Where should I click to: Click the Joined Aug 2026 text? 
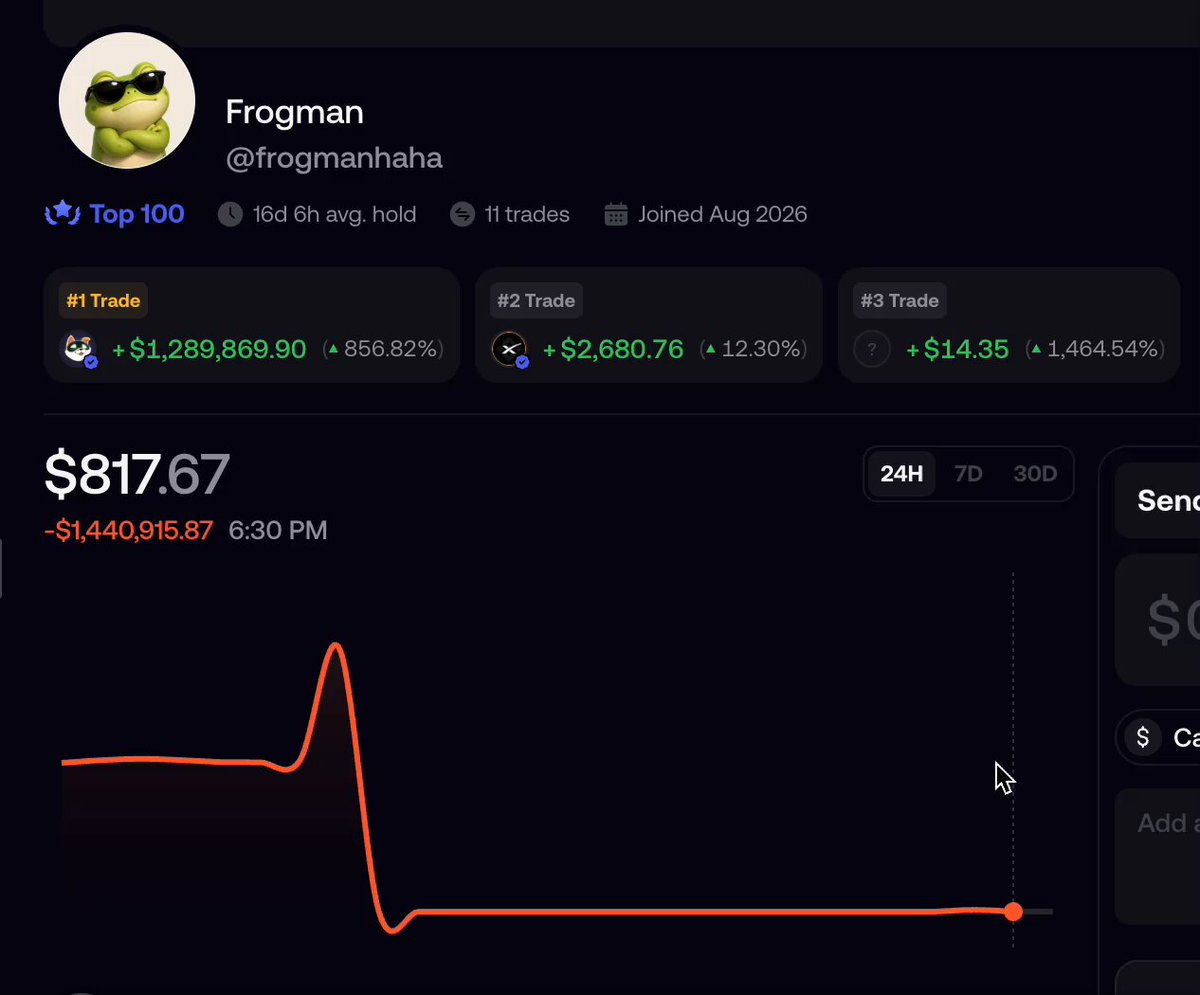pos(723,214)
